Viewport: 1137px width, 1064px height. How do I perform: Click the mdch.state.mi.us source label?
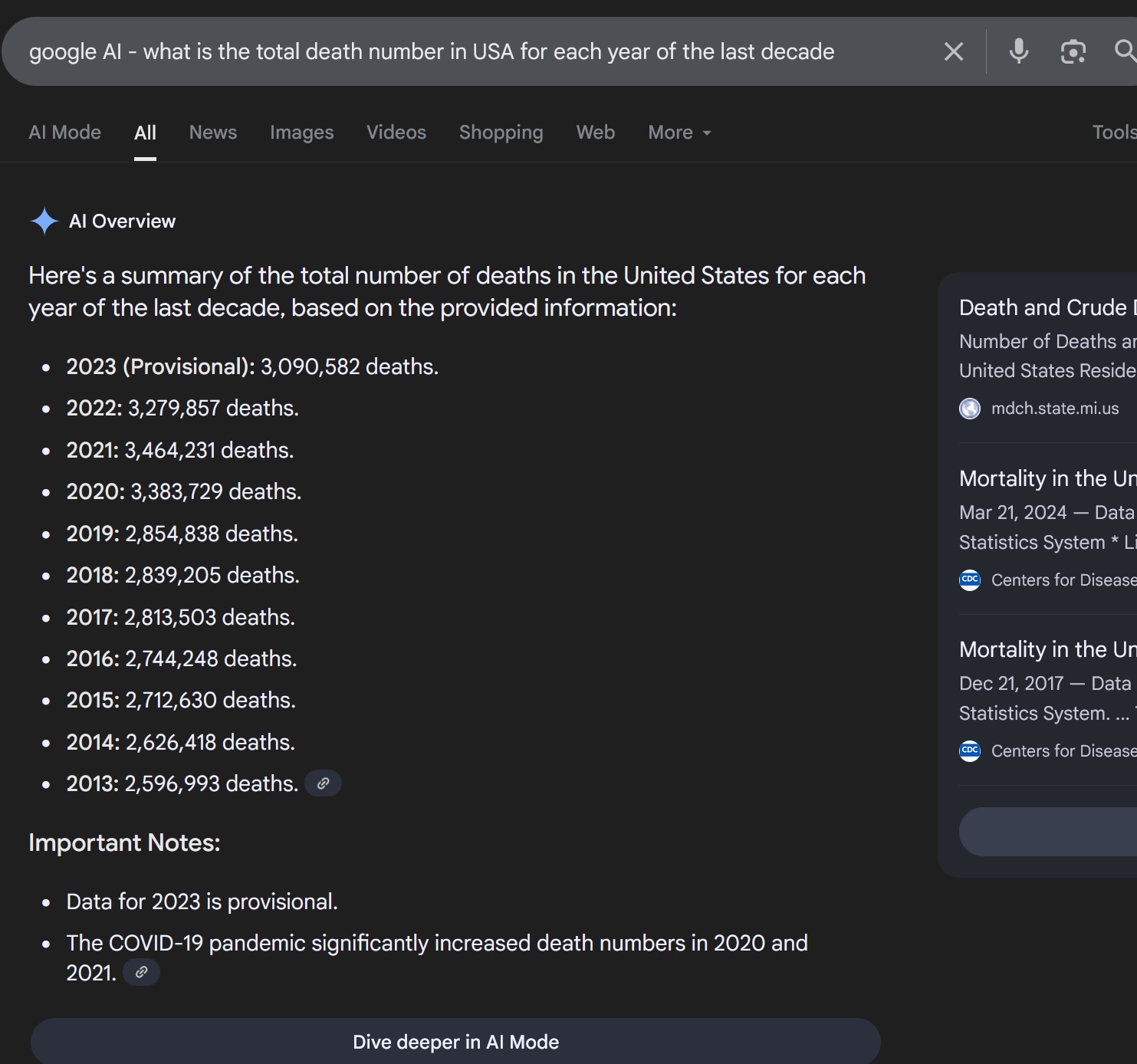(x=1055, y=409)
